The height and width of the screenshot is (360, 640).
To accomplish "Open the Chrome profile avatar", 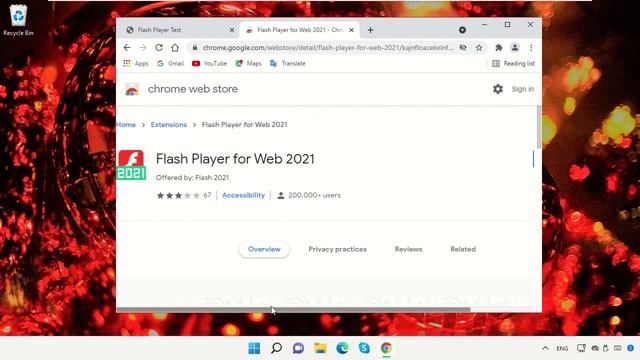I will coord(515,48).
